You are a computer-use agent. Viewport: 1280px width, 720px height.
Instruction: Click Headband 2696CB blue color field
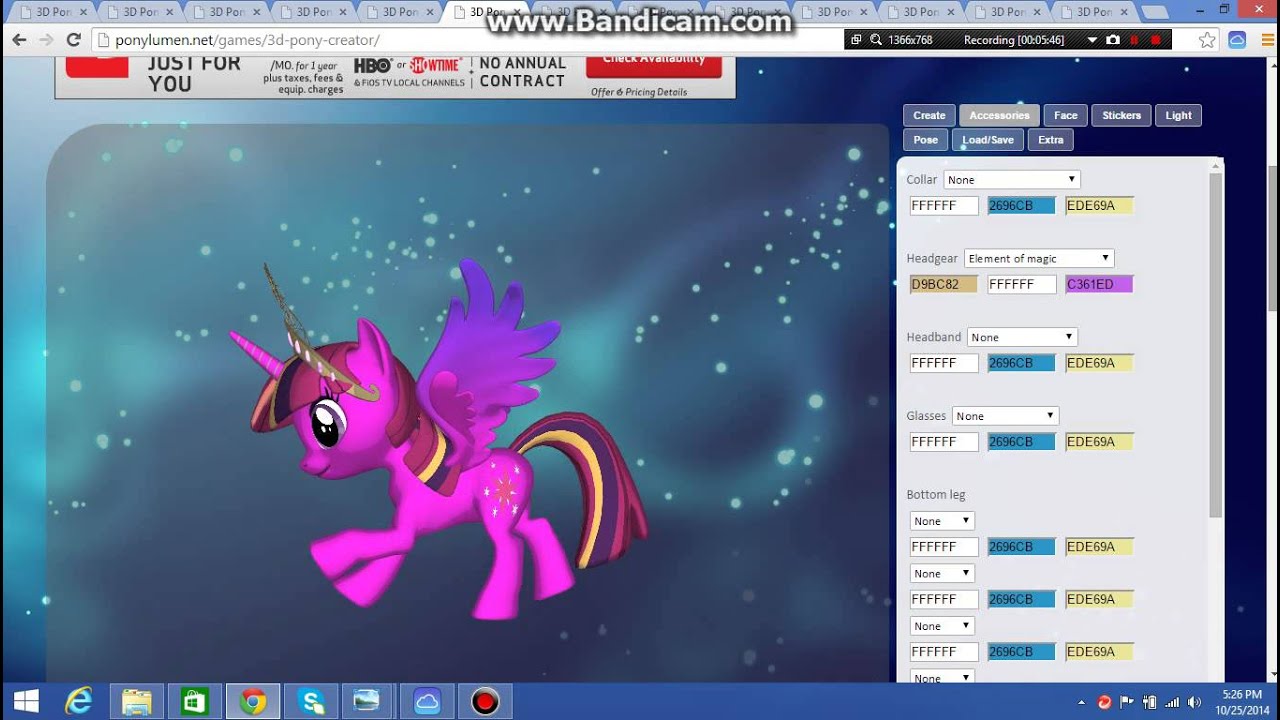click(x=1021, y=363)
